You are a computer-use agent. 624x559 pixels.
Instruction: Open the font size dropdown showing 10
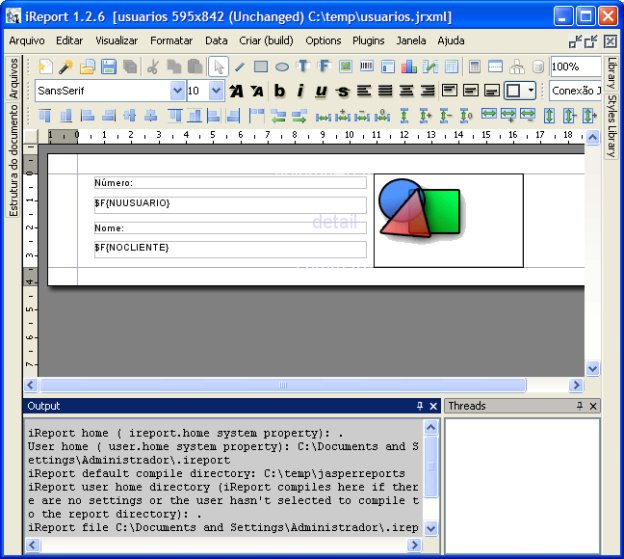217,91
